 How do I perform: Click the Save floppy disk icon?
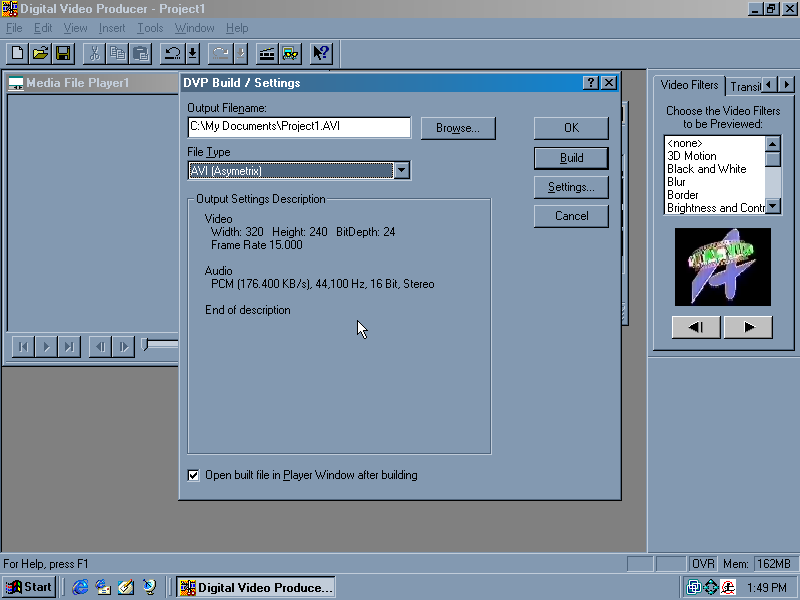pyautogui.click(x=63, y=53)
